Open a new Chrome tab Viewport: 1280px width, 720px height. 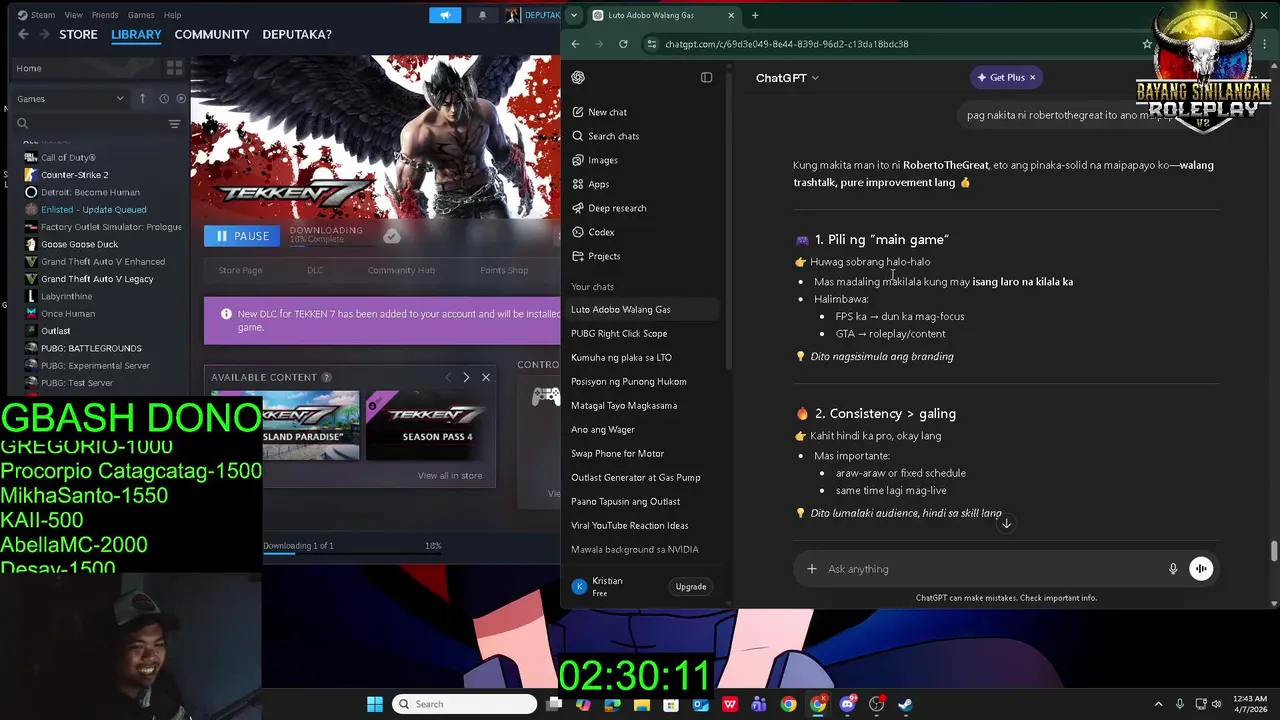coord(755,15)
